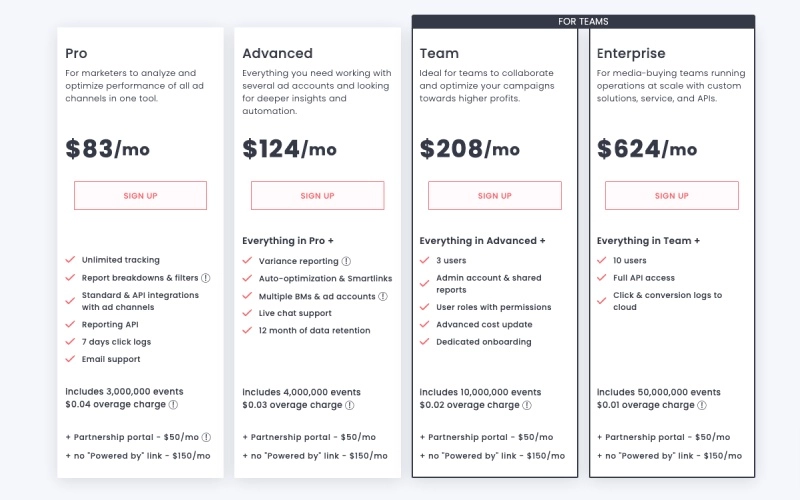
Task: Click info icon next to Pro Partnership portal
Action: [x=206, y=437]
